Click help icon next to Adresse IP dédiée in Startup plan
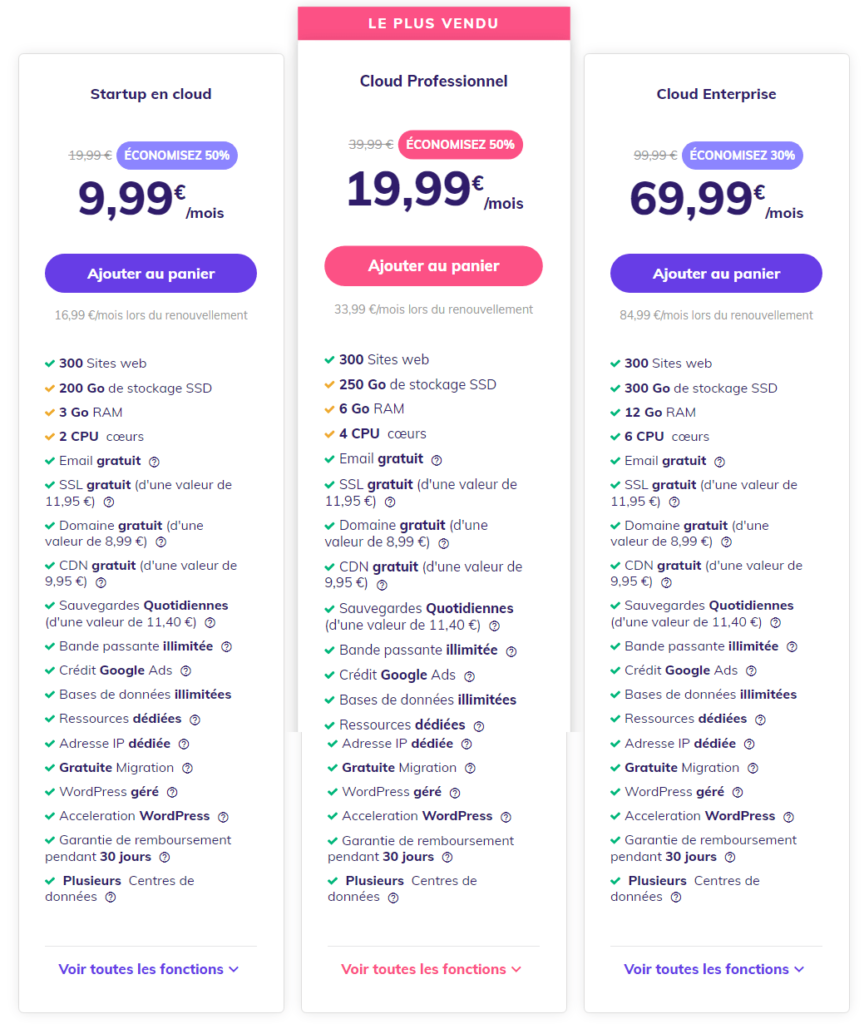This screenshot has height=1024, width=864. pyautogui.click(x=184, y=744)
